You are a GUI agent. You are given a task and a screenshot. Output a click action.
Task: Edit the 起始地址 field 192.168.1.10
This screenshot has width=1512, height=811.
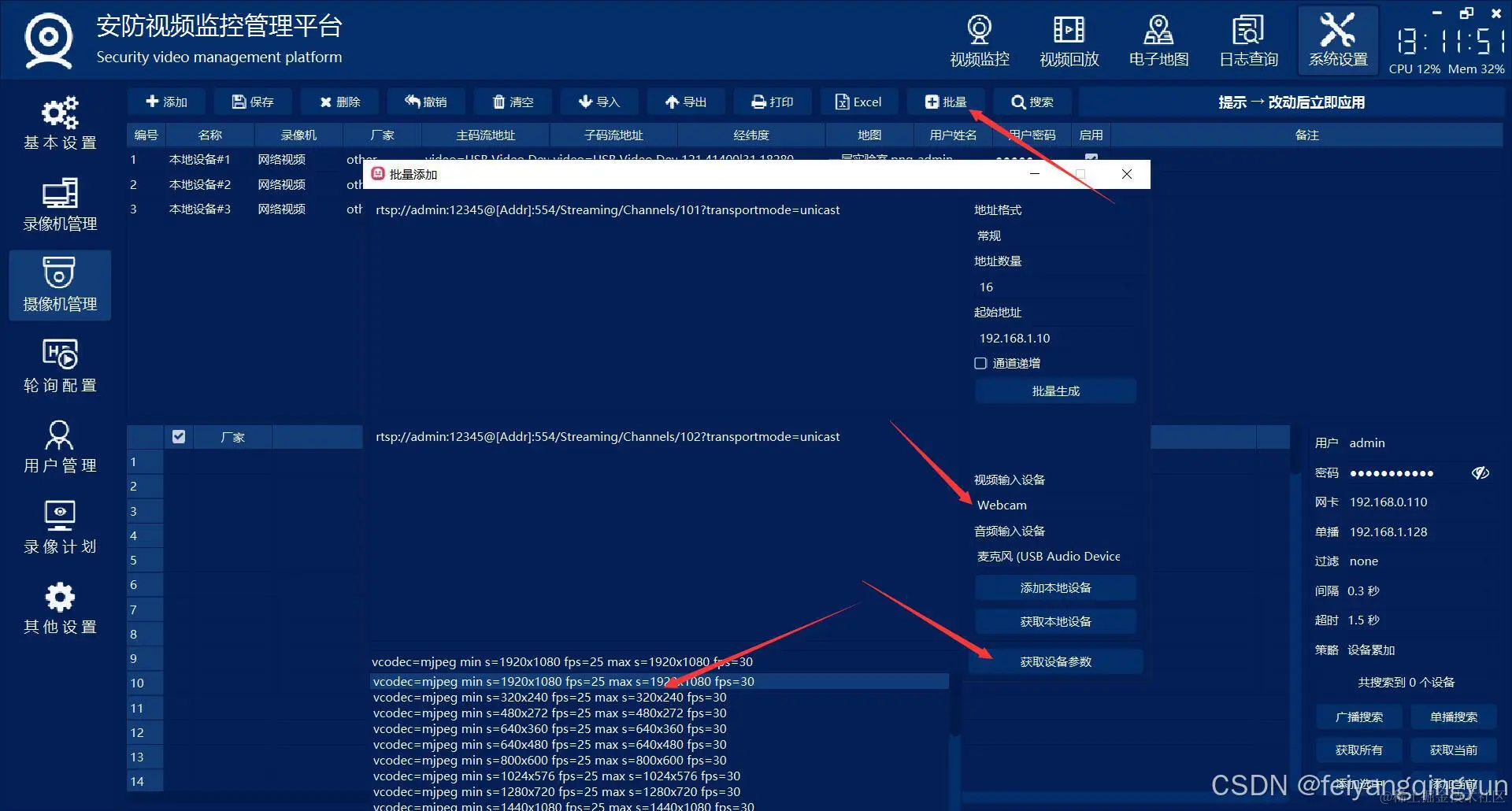1055,338
